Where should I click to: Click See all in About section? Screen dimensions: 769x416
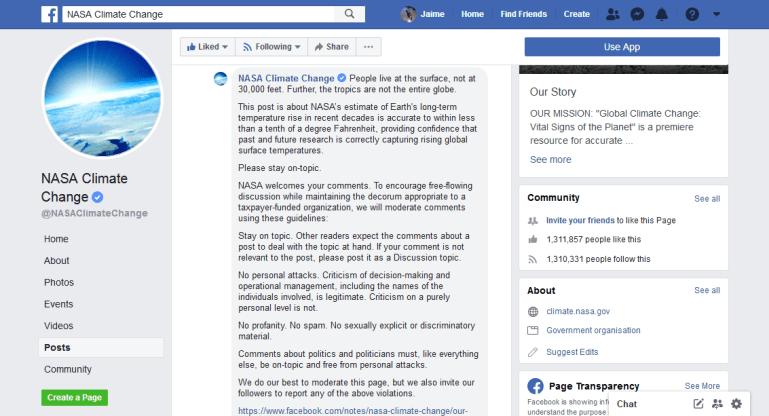707,290
